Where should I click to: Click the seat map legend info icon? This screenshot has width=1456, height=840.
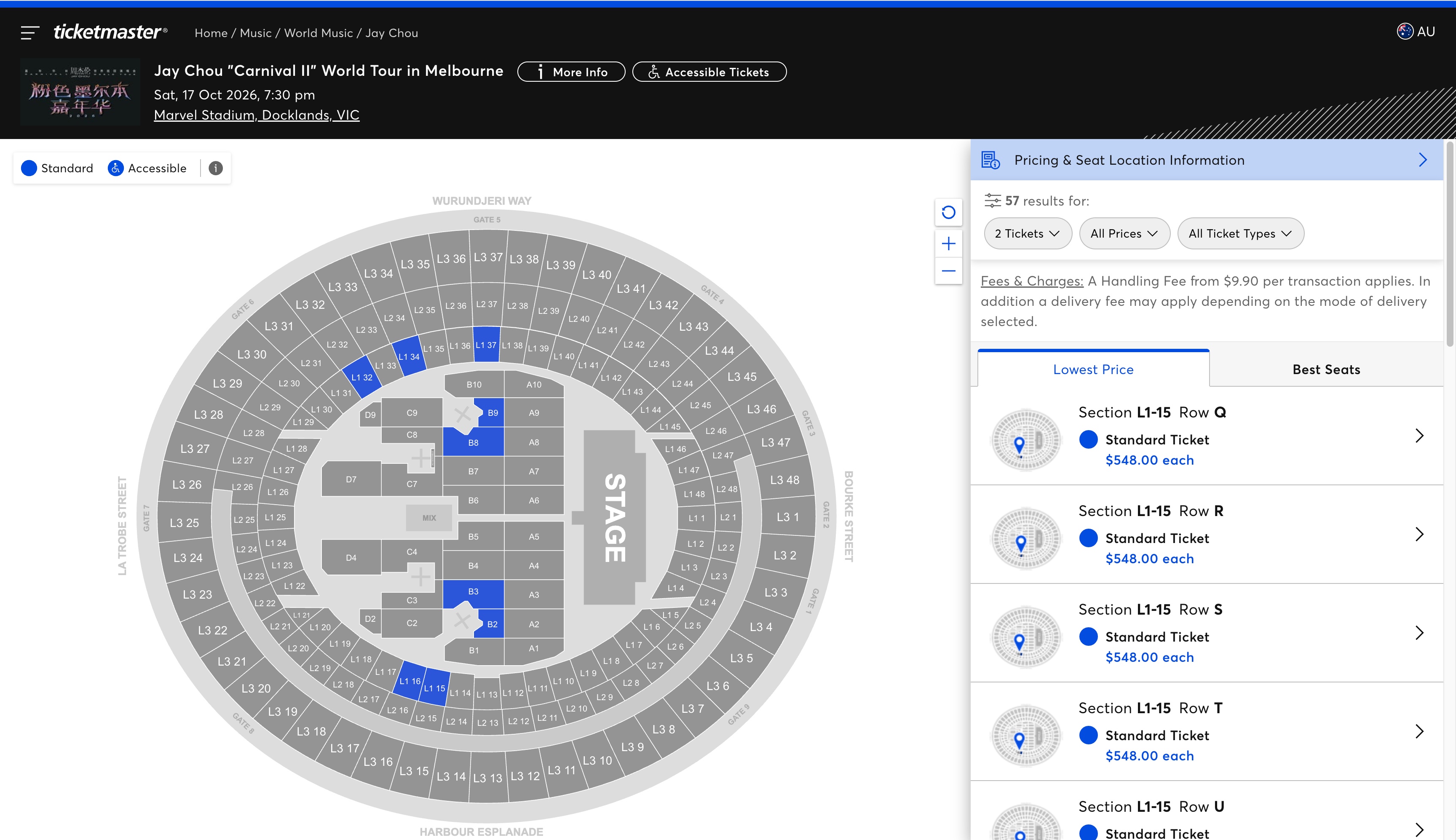(216, 168)
